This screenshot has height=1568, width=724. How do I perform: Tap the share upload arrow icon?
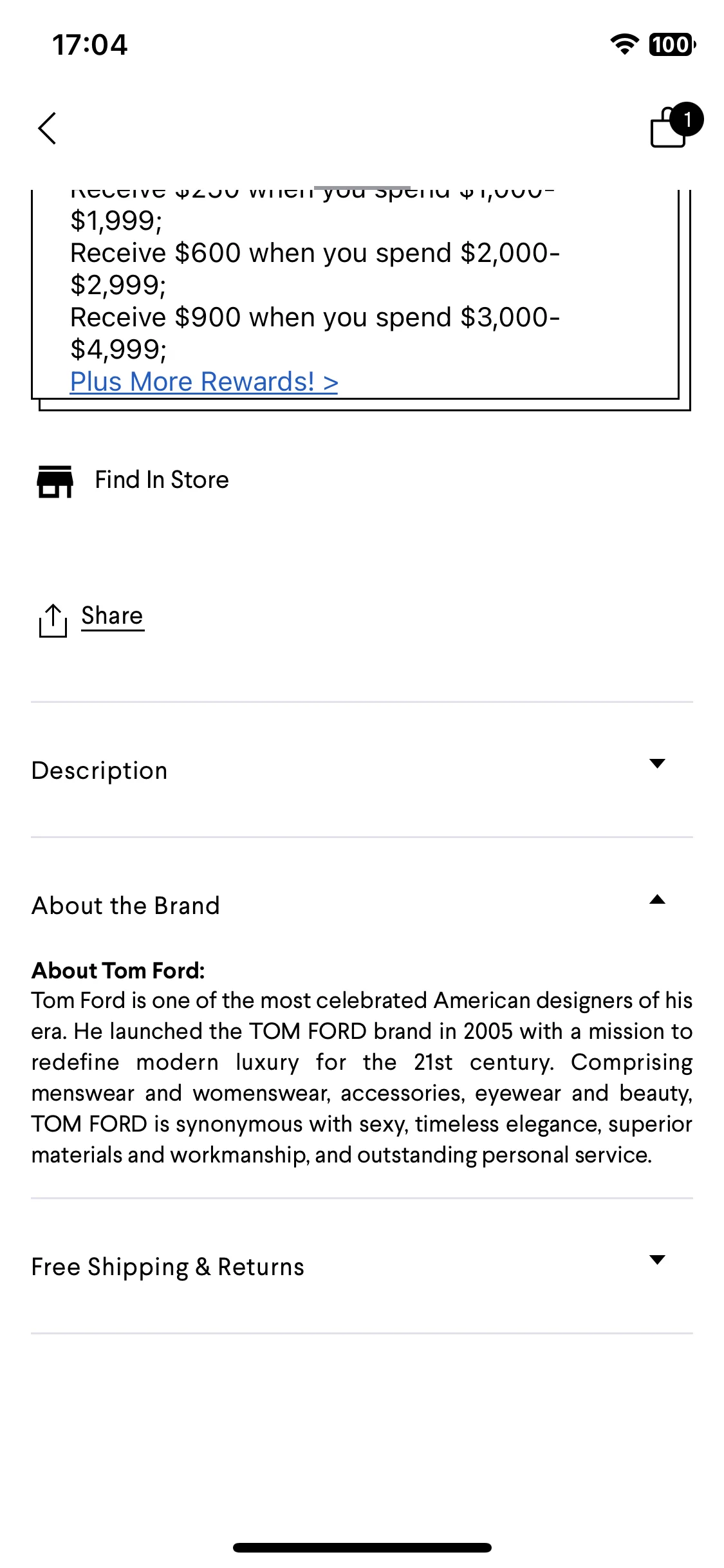pos(53,621)
